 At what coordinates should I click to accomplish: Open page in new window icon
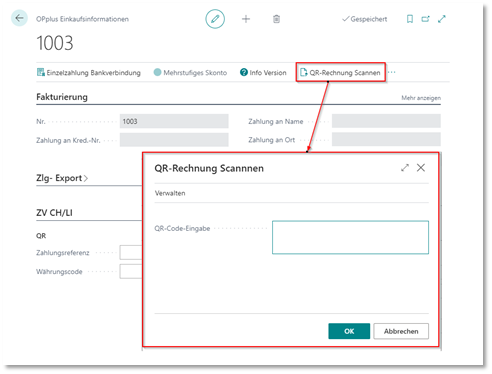click(426, 19)
